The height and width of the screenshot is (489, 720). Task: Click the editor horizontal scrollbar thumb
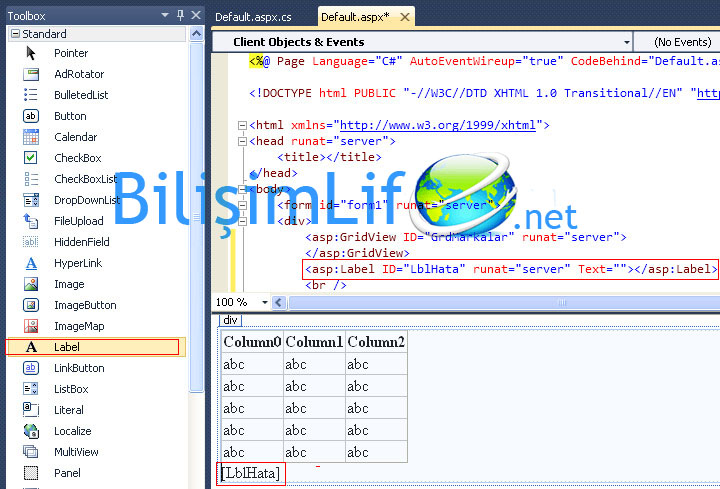point(505,302)
